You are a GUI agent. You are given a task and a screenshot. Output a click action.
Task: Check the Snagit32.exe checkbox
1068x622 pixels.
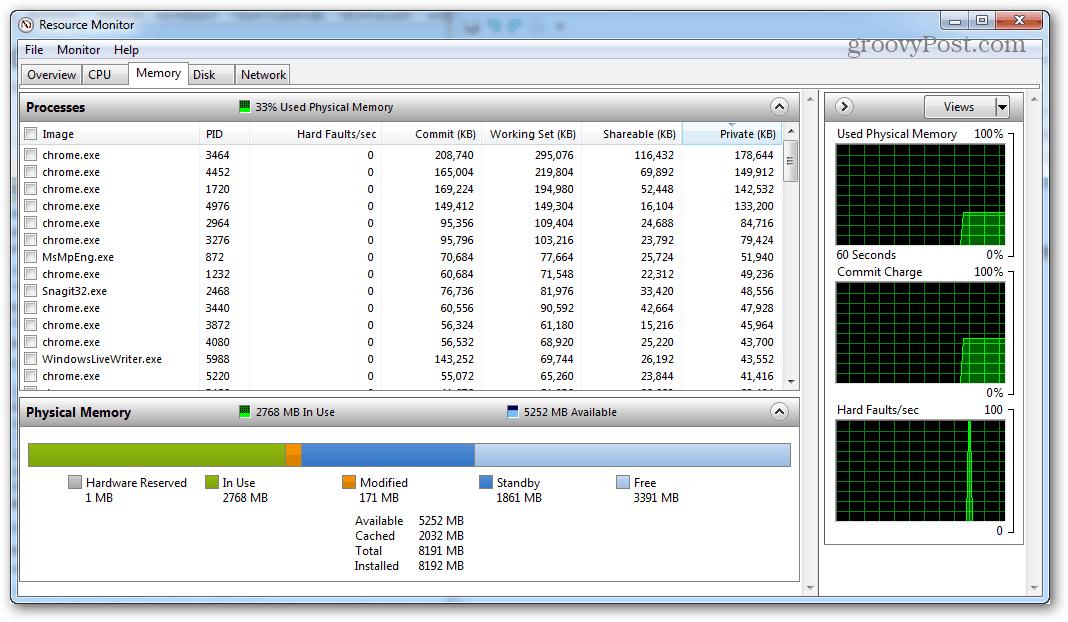click(x=31, y=291)
